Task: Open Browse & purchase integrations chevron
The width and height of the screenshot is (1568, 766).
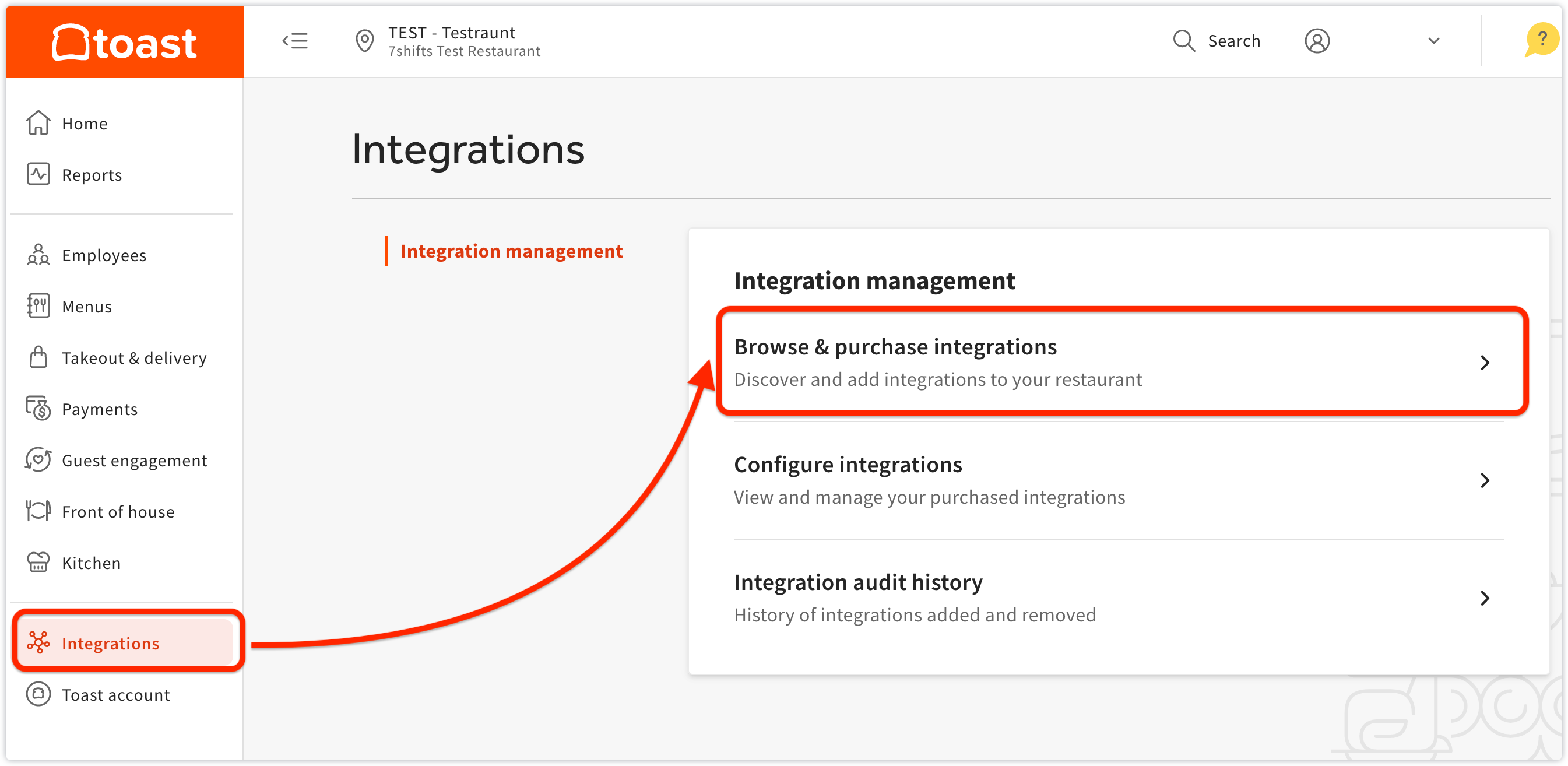Action: point(1485,362)
